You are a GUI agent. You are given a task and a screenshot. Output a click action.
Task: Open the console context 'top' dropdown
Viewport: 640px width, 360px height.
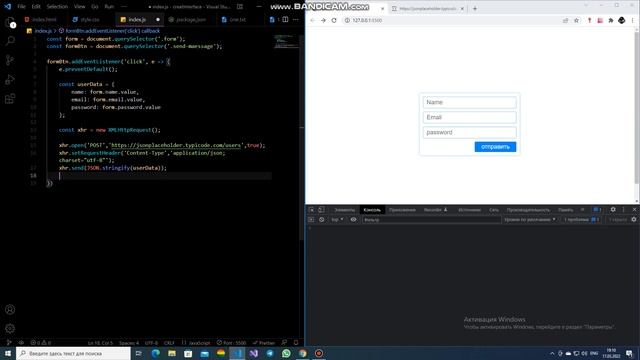(337, 220)
